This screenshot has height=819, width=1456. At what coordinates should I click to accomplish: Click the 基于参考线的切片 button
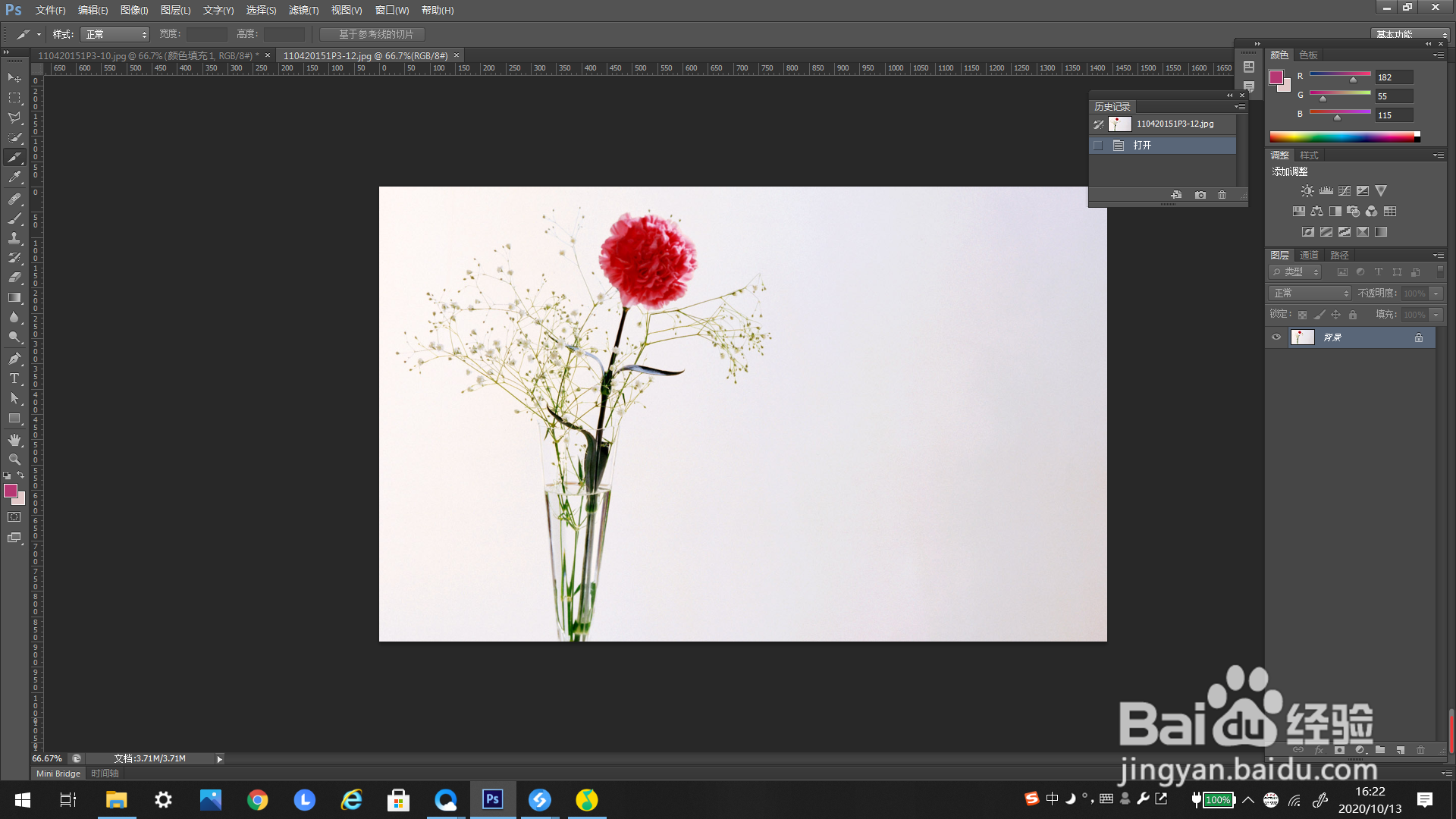[x=372, y=35]
